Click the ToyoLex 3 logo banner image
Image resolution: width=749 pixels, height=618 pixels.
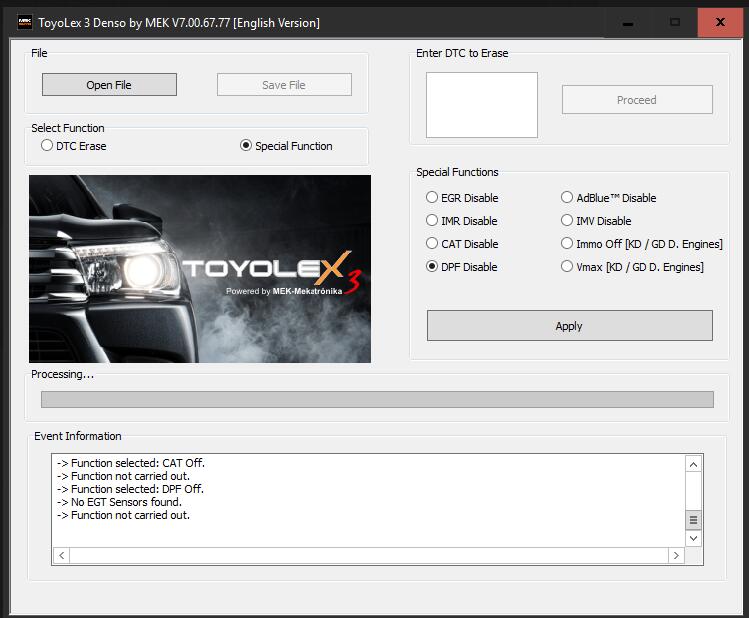[200, 269]
